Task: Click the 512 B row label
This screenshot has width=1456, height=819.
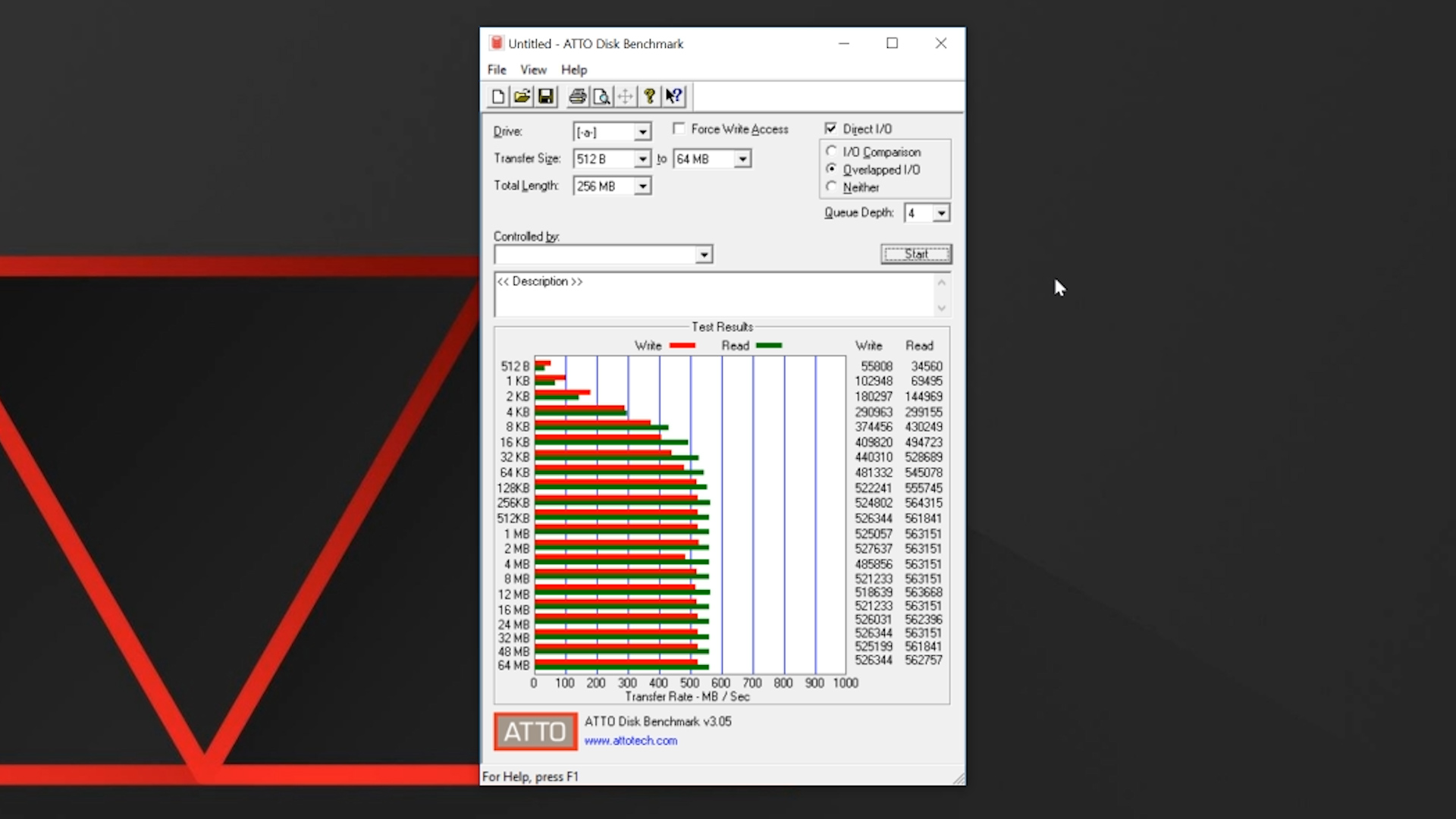Action: [515, 366]
